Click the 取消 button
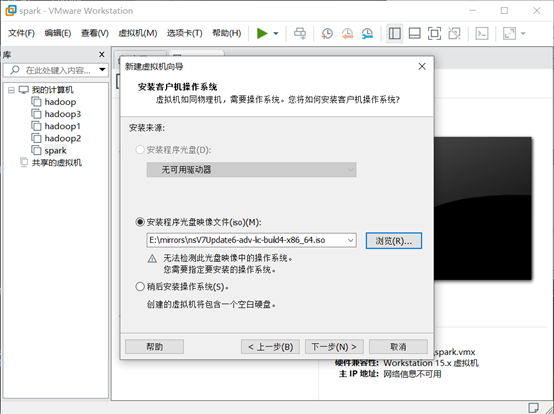This screenshot has width=554, height=414. (398, 347)
